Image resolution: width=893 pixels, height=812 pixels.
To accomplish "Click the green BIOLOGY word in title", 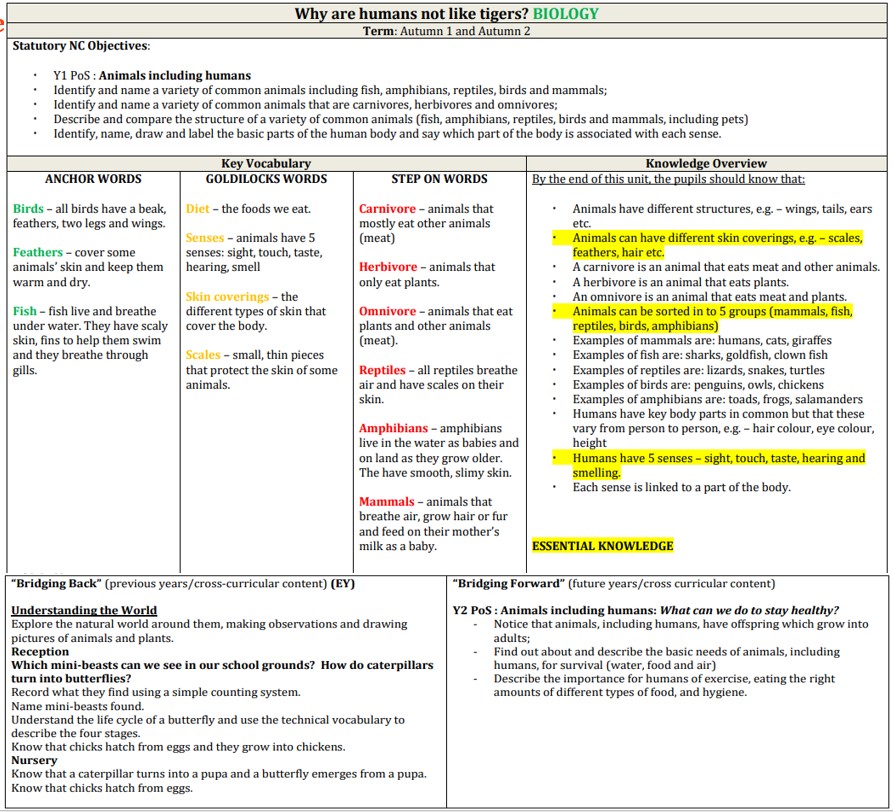I will (x=565, y=14).
